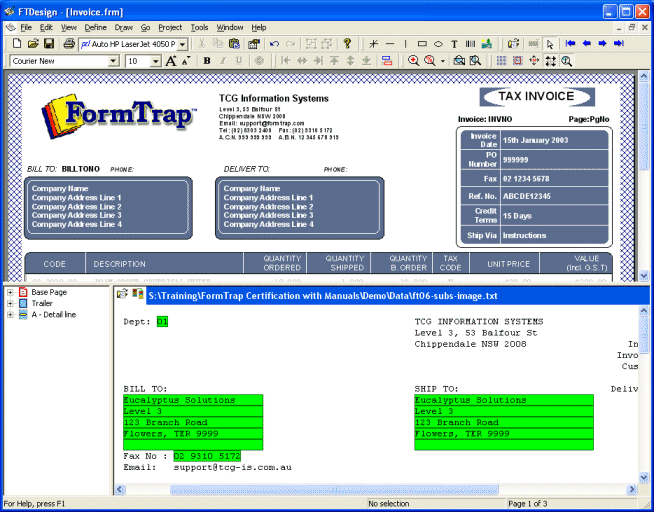Select the barcode tool

(470, 44)
